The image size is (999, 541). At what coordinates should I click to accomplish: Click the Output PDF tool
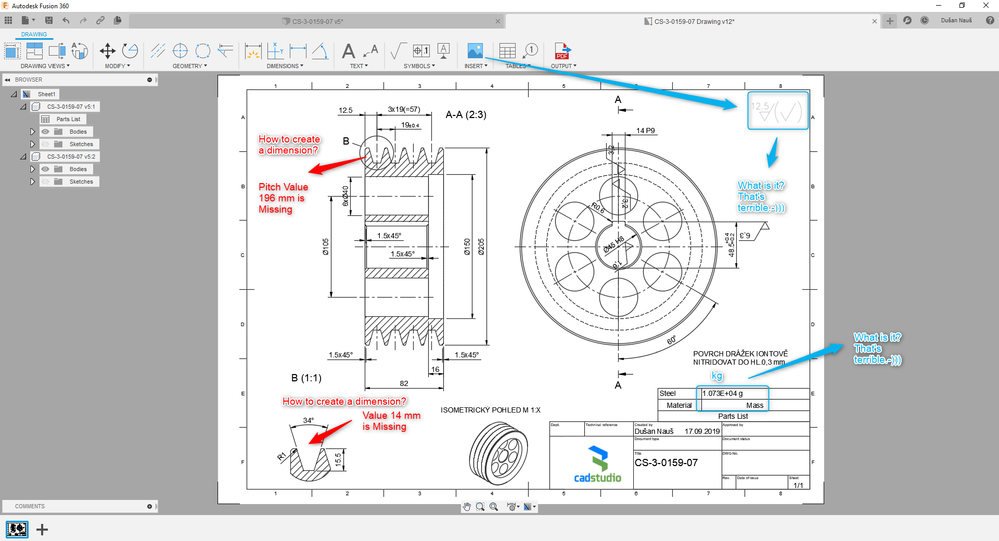point(562,50)
